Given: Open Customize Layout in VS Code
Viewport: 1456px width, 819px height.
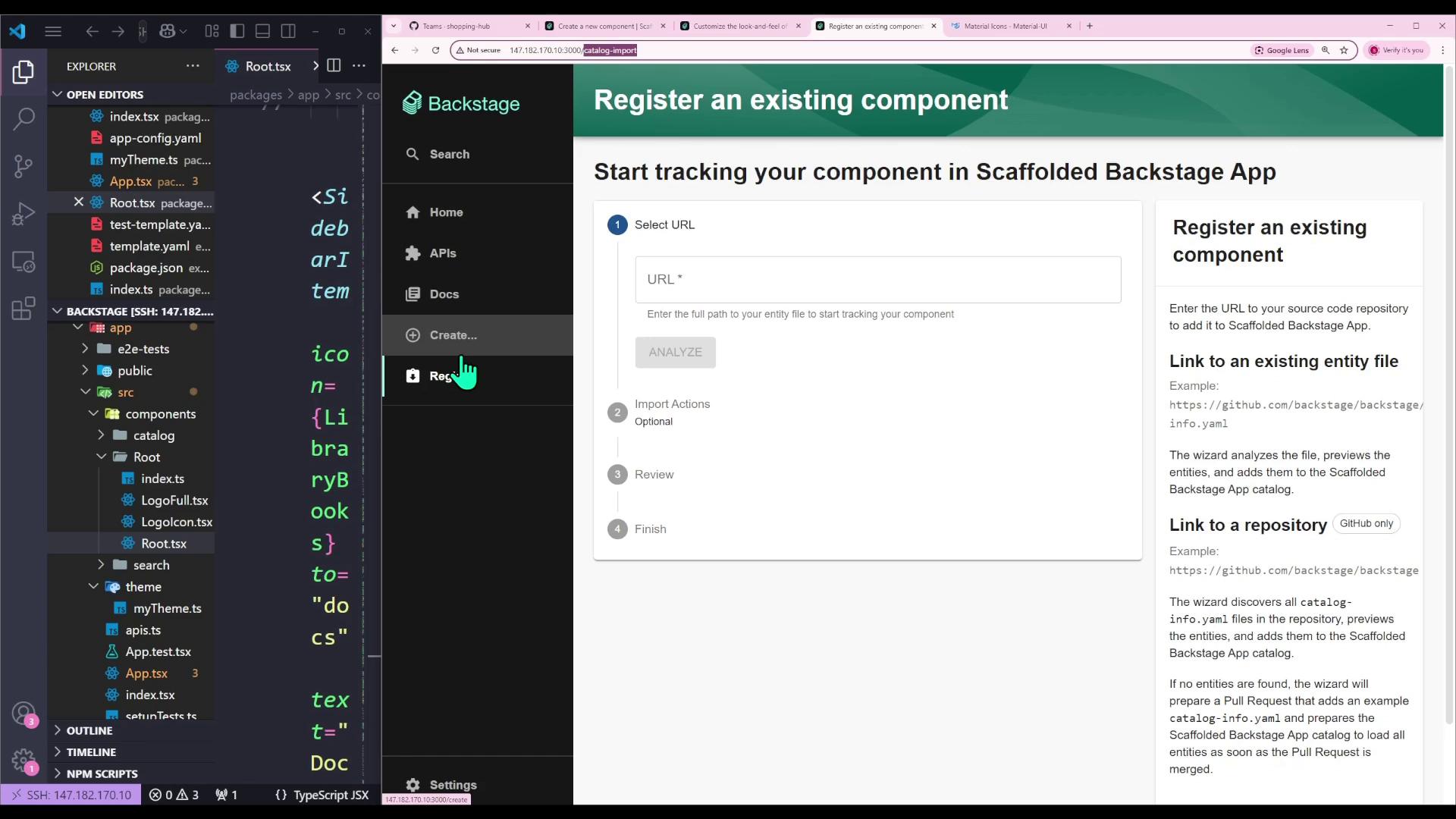Looking at the screenshot, I should [212, 31].
